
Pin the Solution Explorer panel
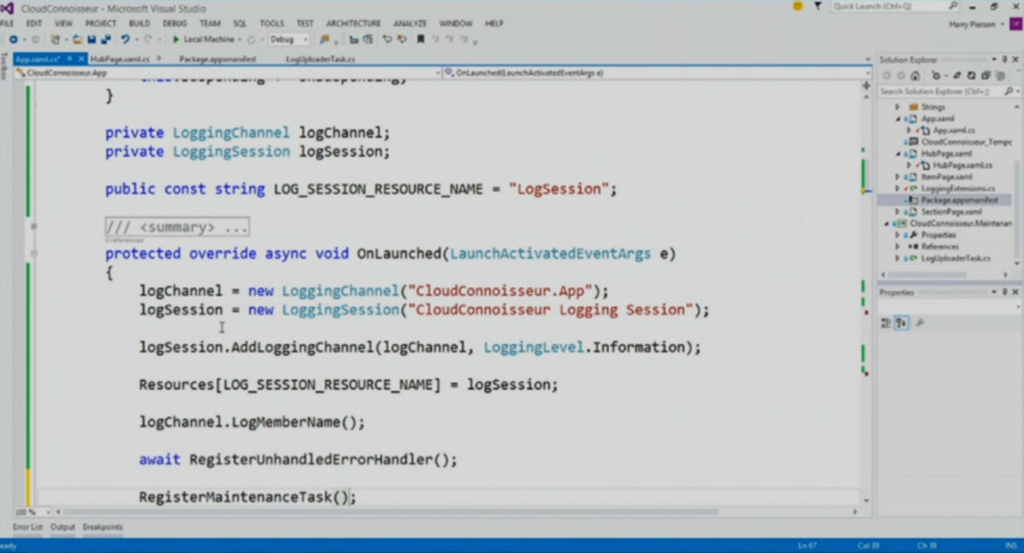tap(1004, 59)
